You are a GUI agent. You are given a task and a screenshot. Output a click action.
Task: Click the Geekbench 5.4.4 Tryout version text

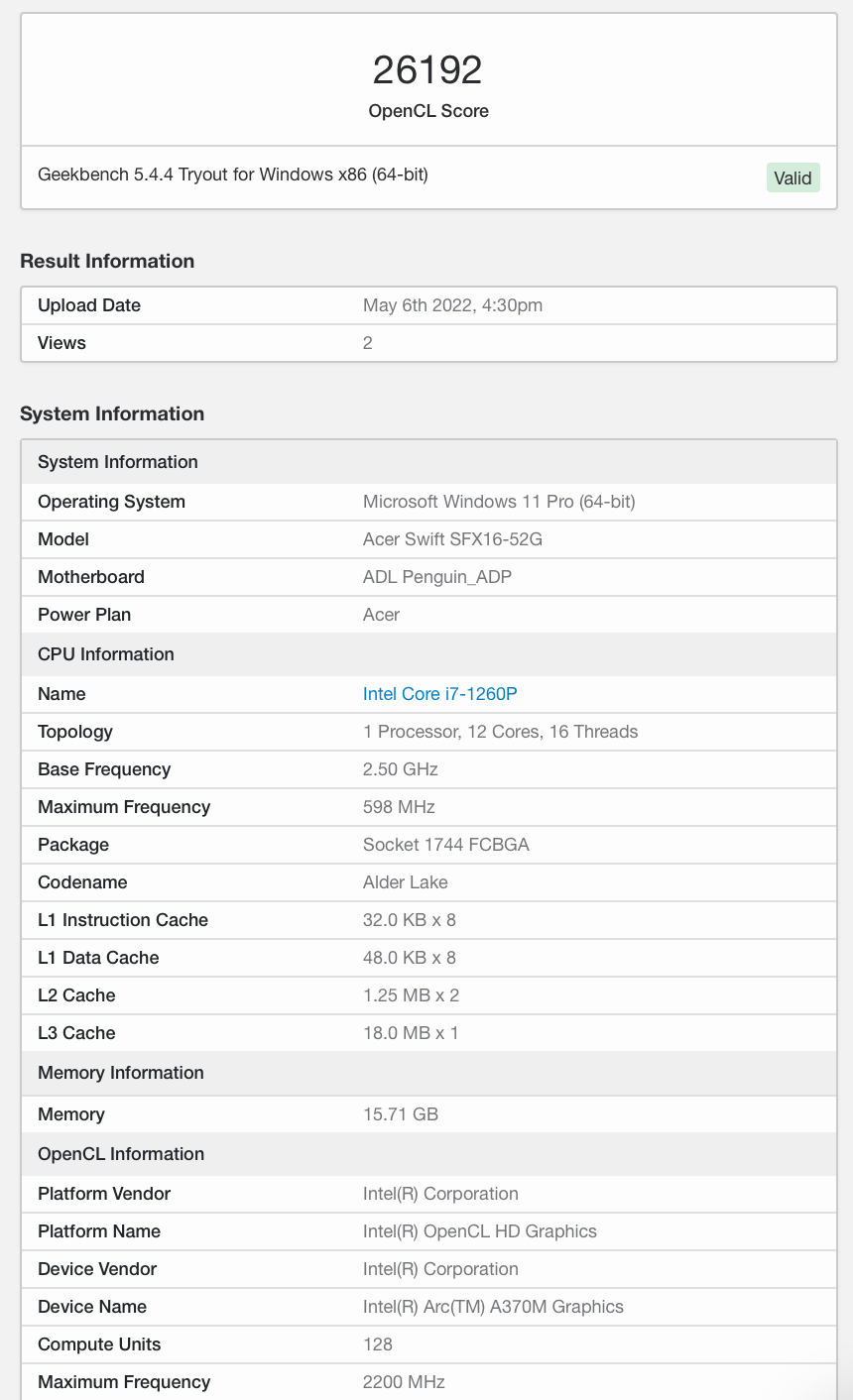233,175
